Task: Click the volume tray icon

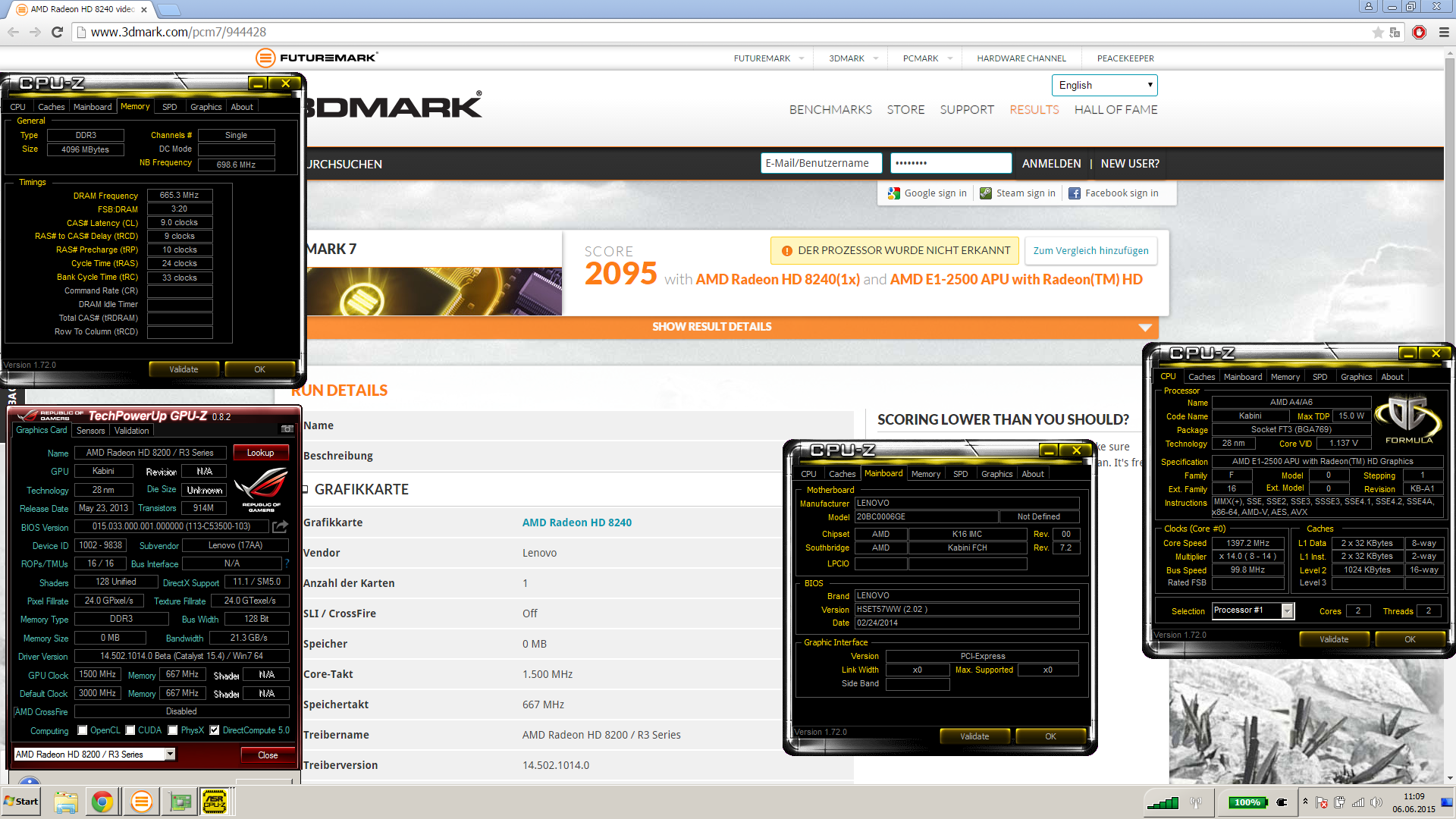Action: 1376,802
